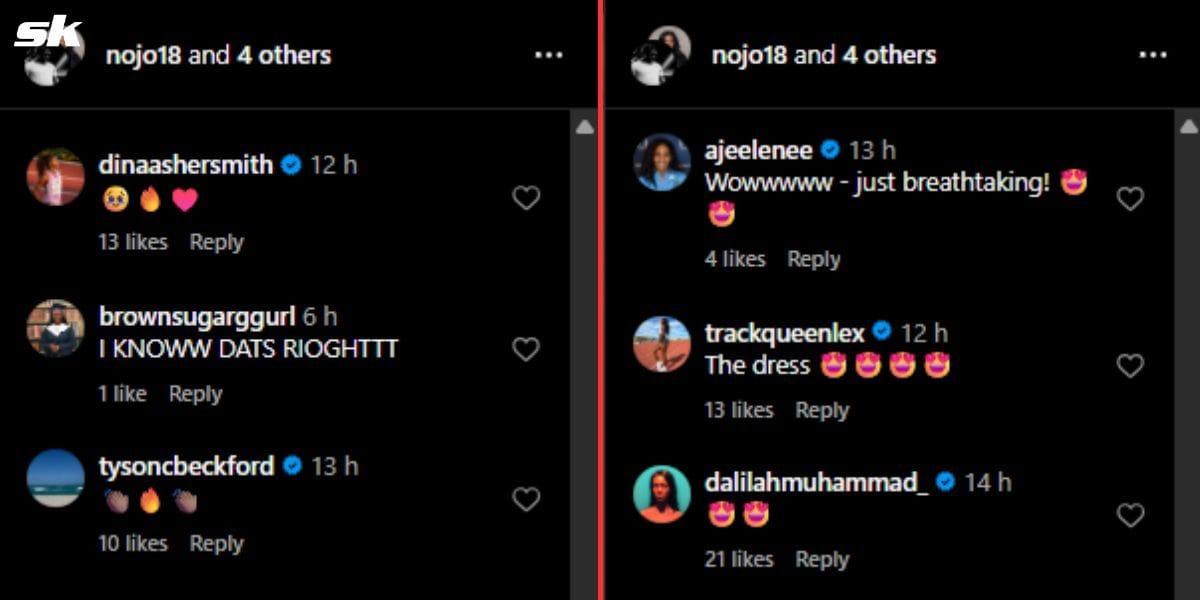Like ajeelenee's breathtaking comment heart

pyautogui.click(x=1130, y=199)
